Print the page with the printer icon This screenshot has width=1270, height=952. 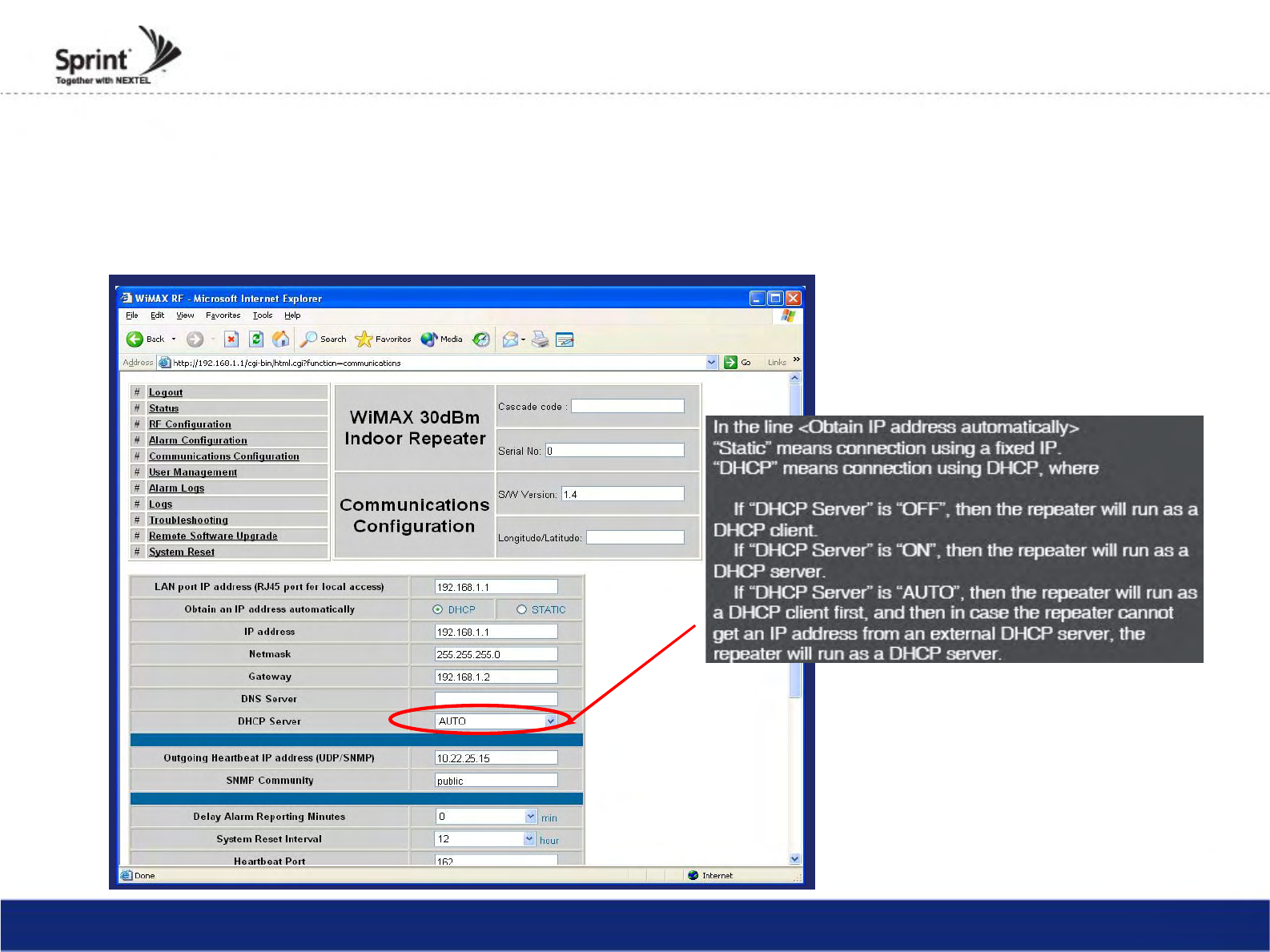point(541,339)
